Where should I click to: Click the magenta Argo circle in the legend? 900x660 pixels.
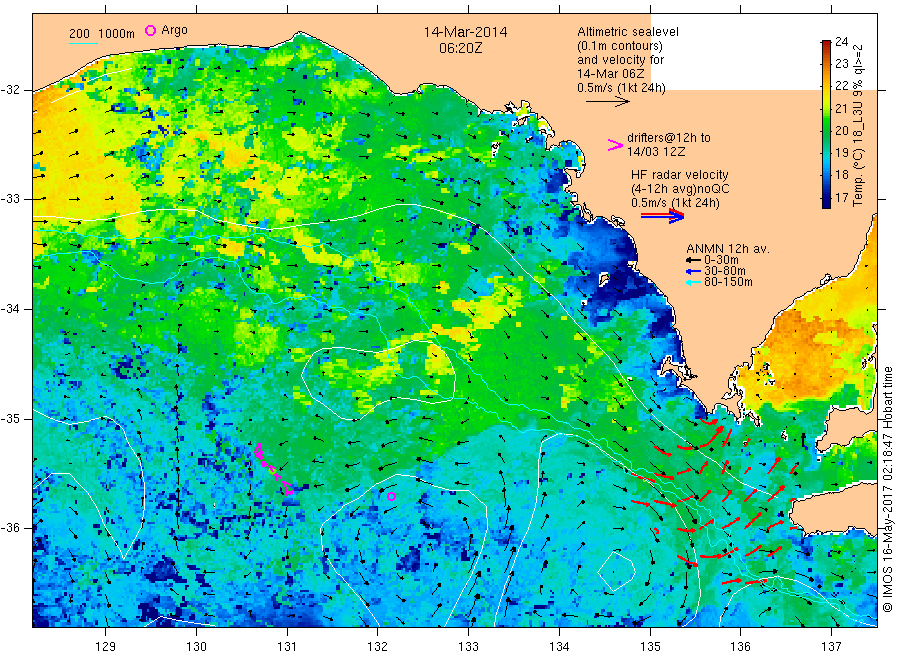150,30
